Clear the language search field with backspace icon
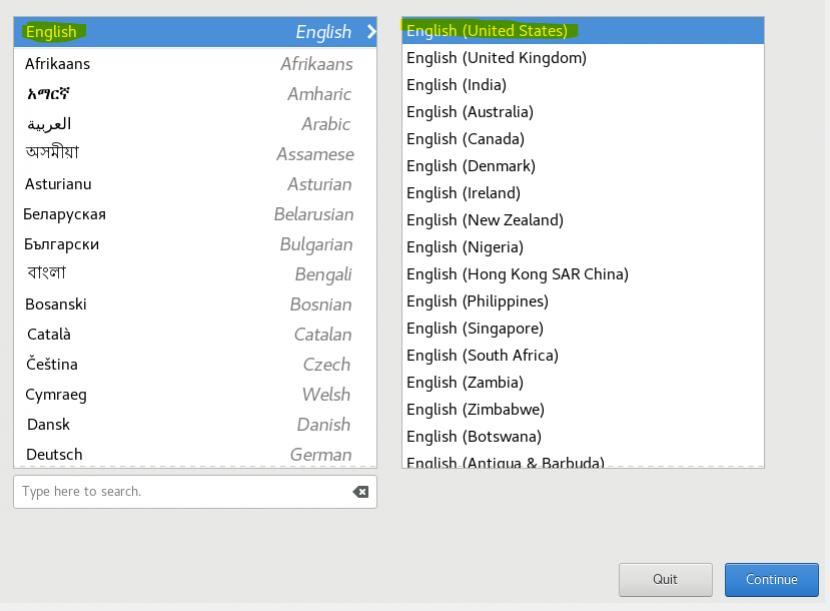 pyautogui.click(x=360, y=492)
